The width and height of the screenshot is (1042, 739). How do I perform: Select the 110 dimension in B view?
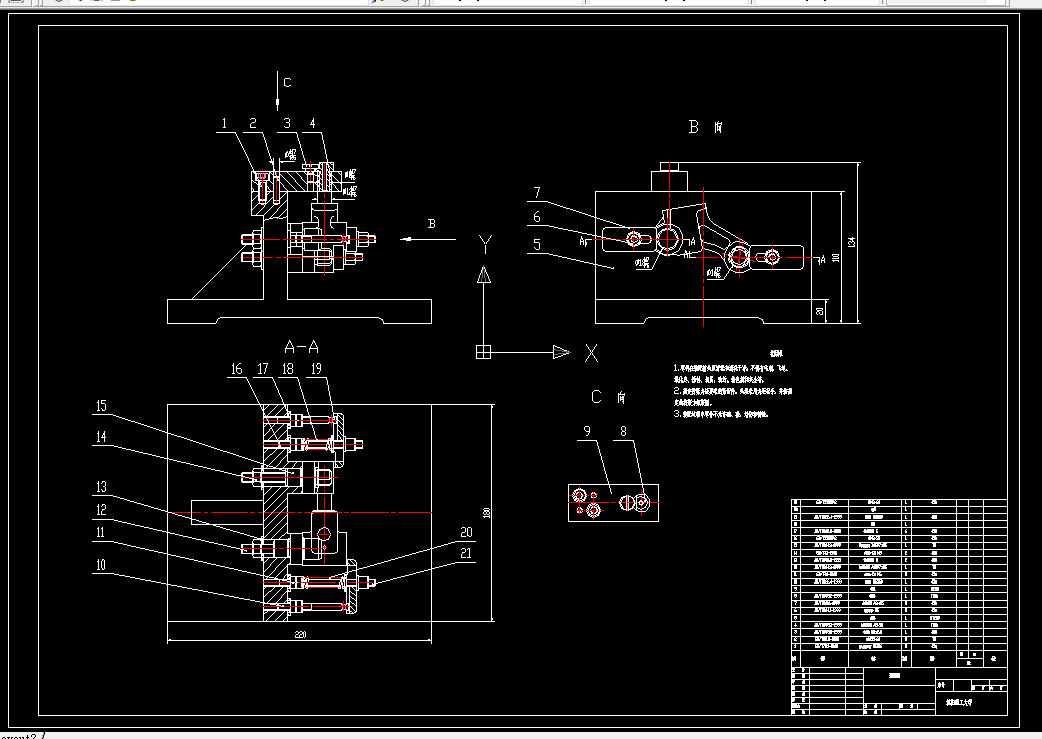836,257
